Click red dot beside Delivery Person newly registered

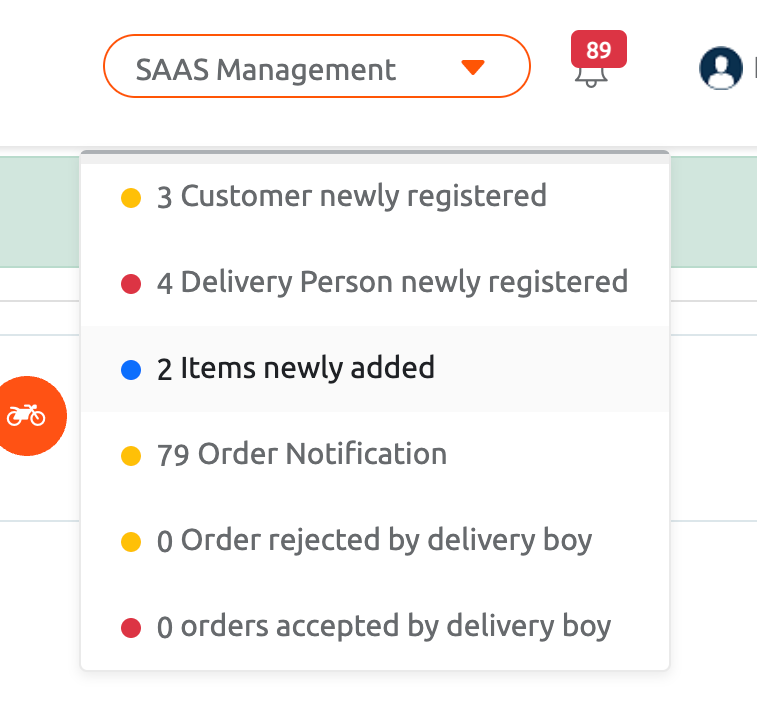(x=131, y=284)
